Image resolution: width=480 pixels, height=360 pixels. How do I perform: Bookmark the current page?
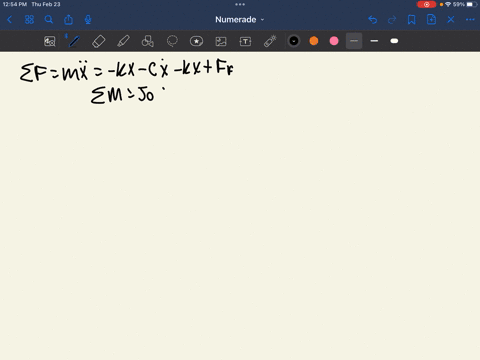(x=412, y=20)
